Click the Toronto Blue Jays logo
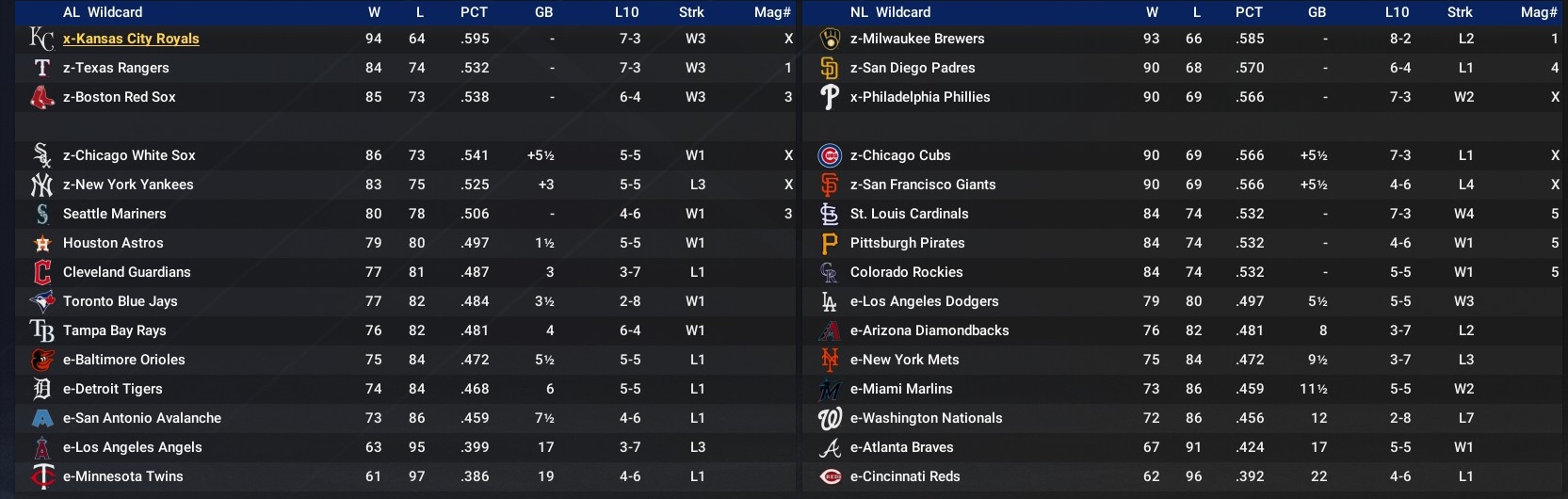 [41, 301]
